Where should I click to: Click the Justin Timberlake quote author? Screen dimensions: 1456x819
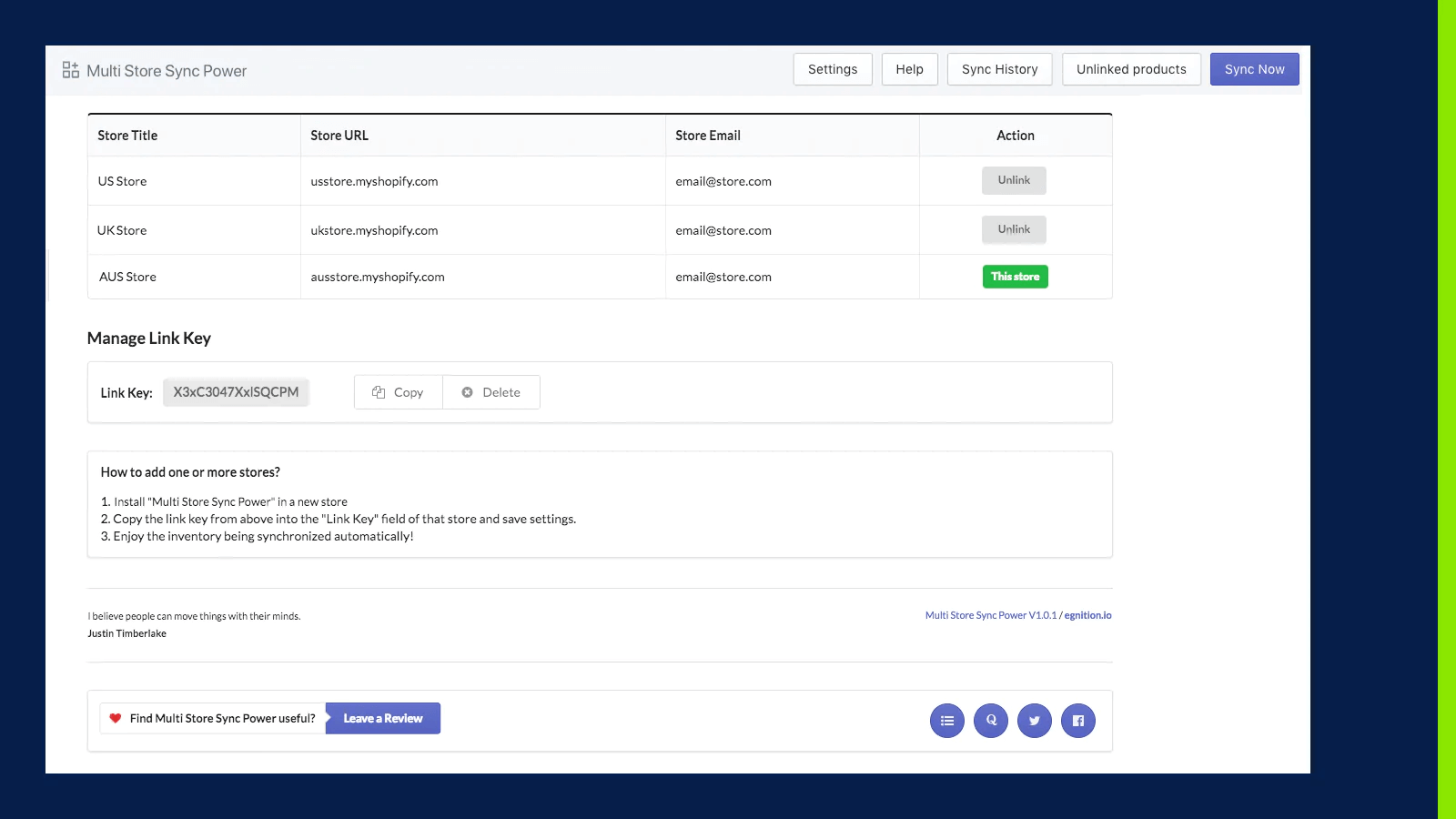127,633
